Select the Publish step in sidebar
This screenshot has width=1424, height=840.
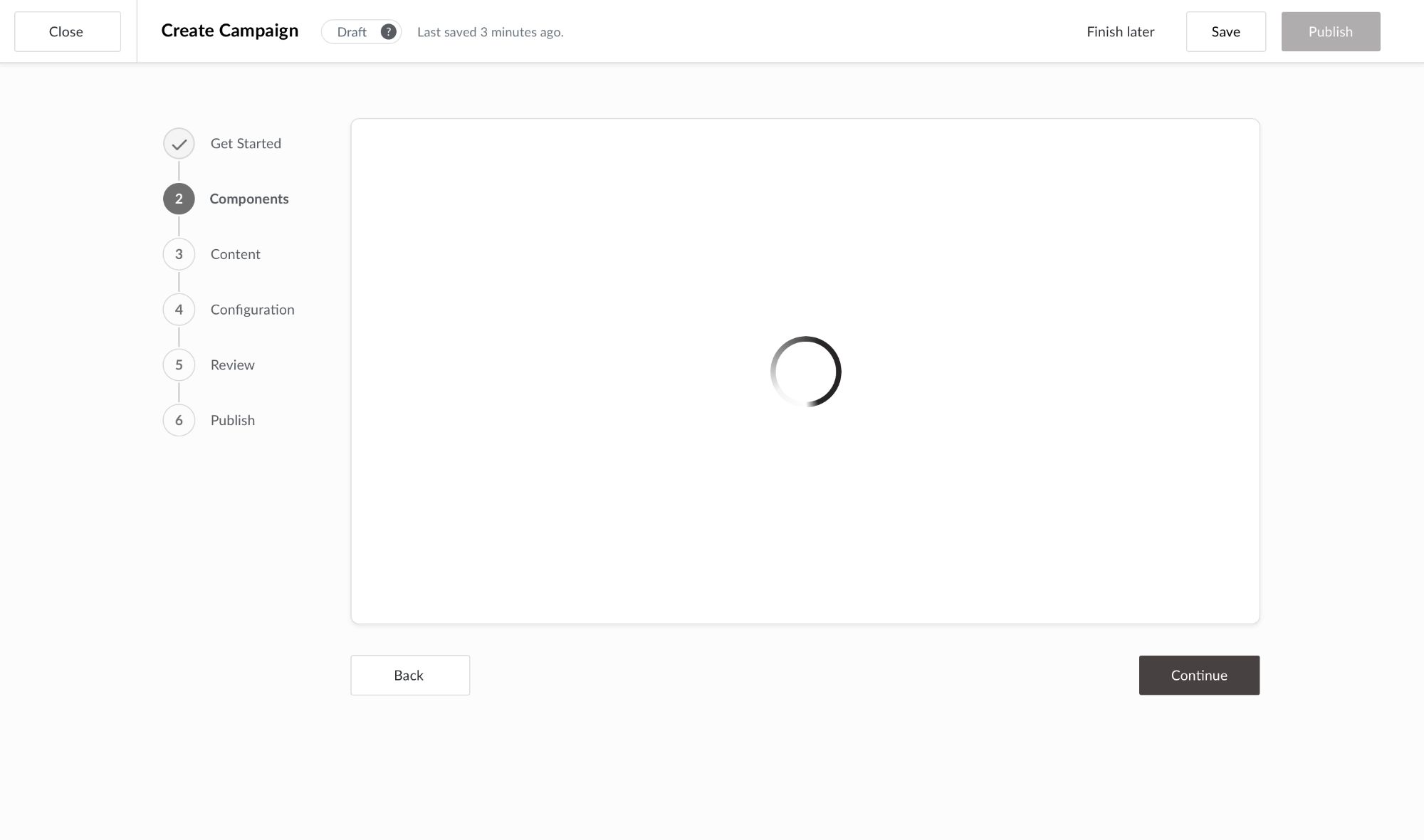coord(232,421)
